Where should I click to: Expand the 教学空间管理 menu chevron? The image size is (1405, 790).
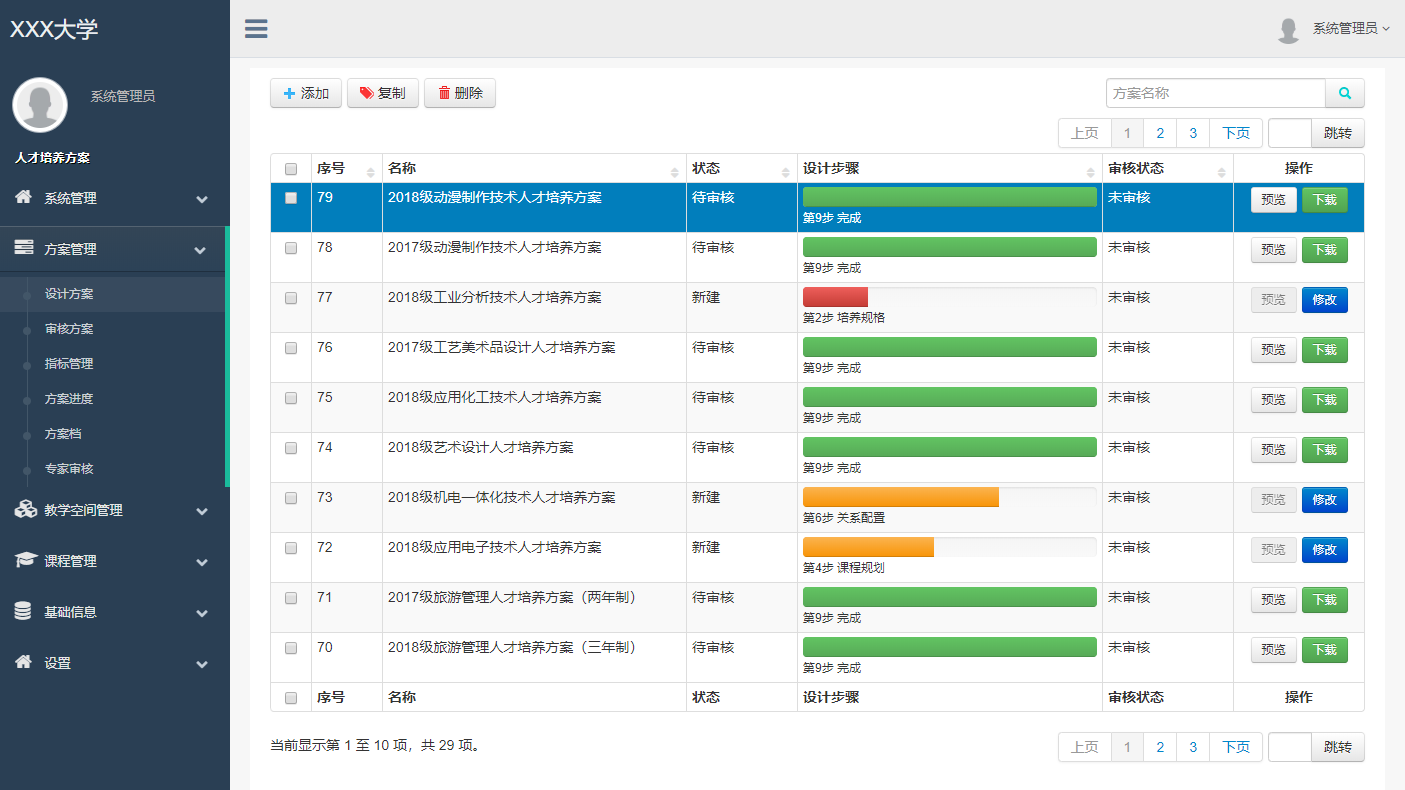tap(202, 511)
